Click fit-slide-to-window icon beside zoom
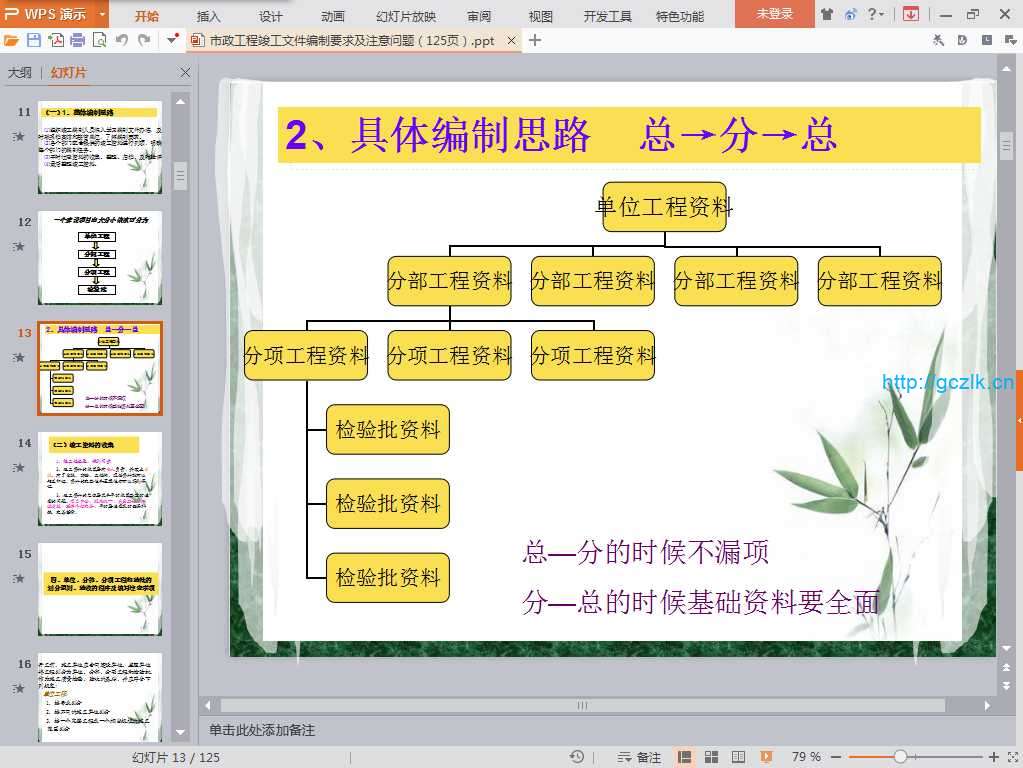Screen dimensions: 1023x768 1011,757
